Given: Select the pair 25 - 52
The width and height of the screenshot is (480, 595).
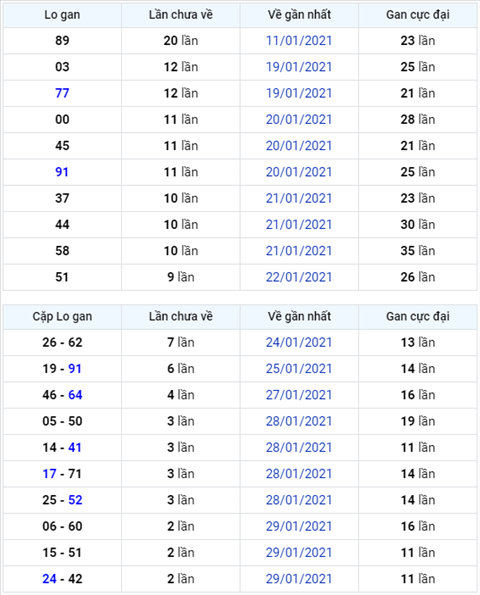Looking at the screenshot, I should click(62, 500).
